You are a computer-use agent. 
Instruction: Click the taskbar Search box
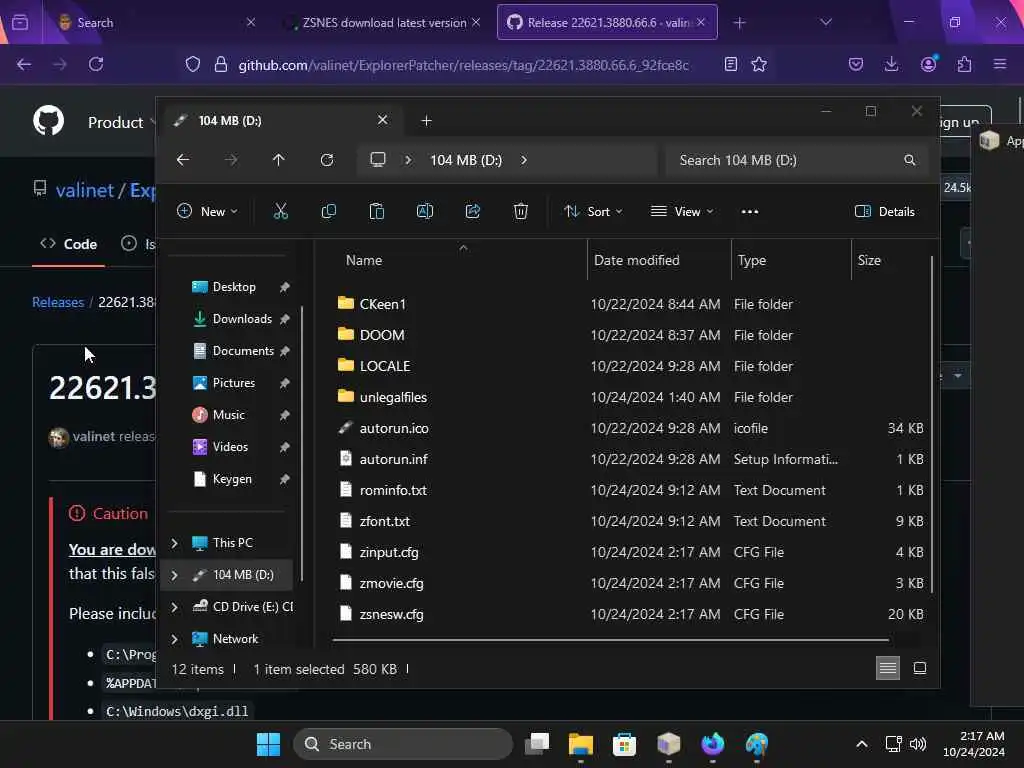click(403, 744)
